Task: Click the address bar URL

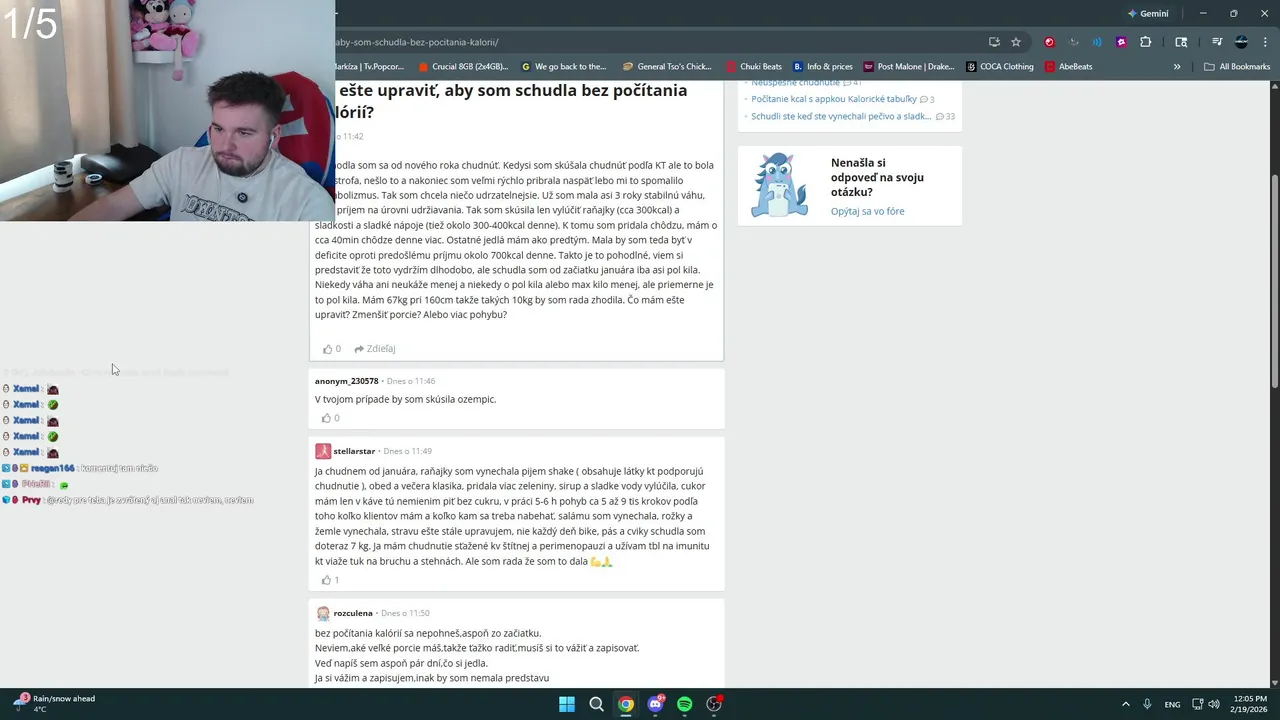Action: (417, 42)
